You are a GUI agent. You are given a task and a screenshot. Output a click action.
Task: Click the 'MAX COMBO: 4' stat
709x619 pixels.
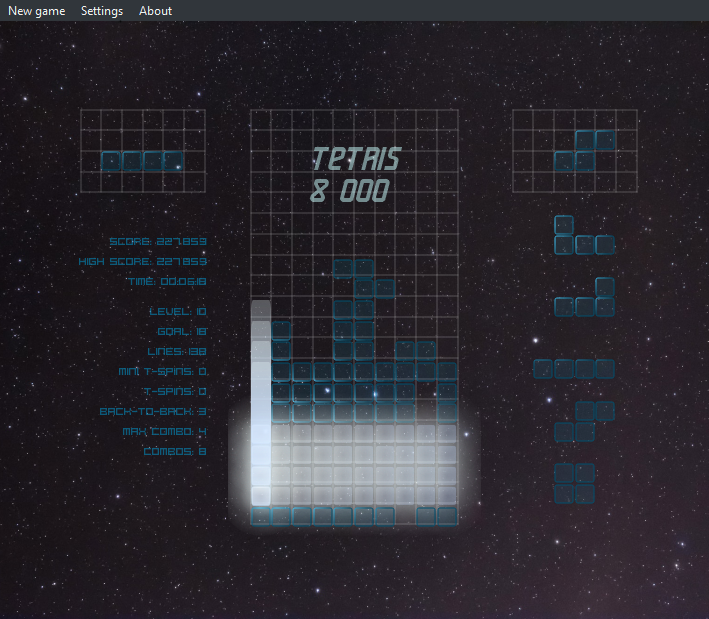click(165, 431)
